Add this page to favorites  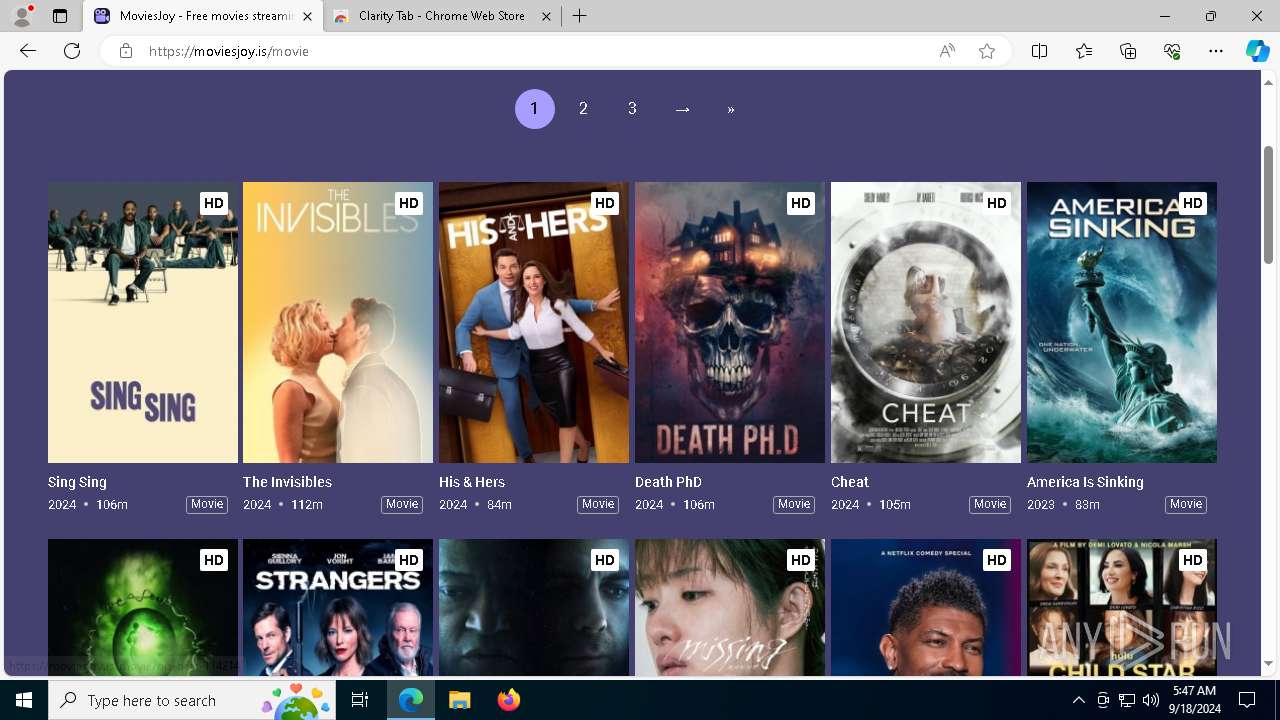click(987, 51)
